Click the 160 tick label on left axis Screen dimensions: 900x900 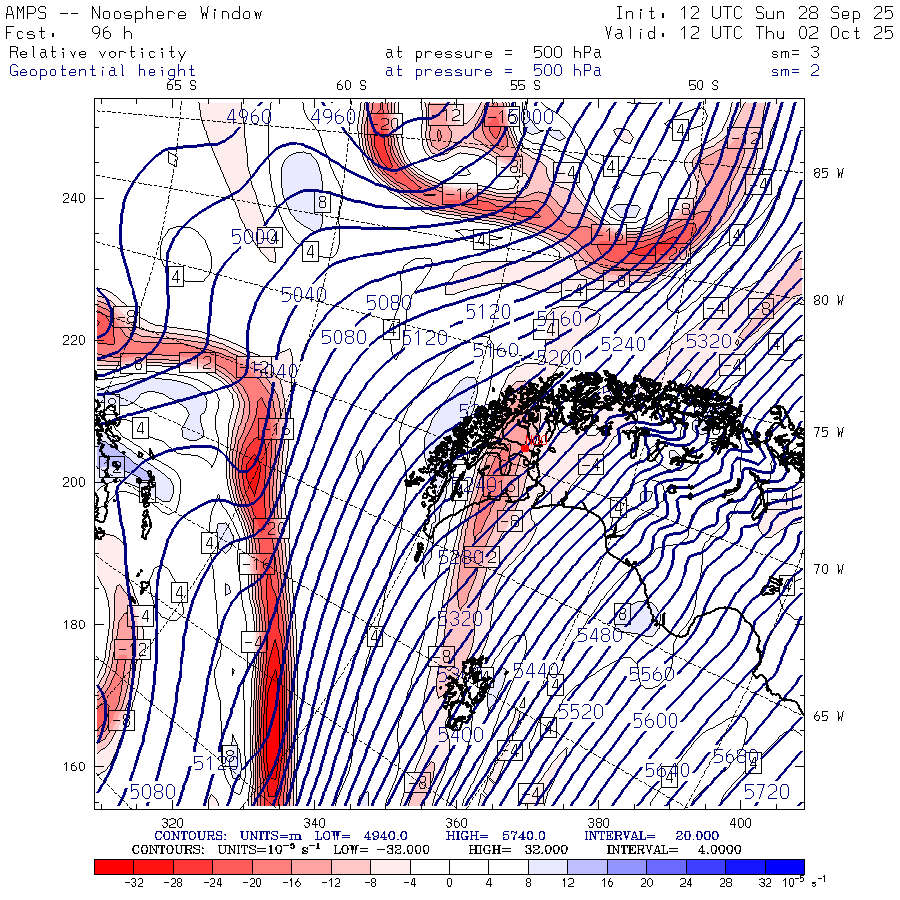click(x=73, y=766)
